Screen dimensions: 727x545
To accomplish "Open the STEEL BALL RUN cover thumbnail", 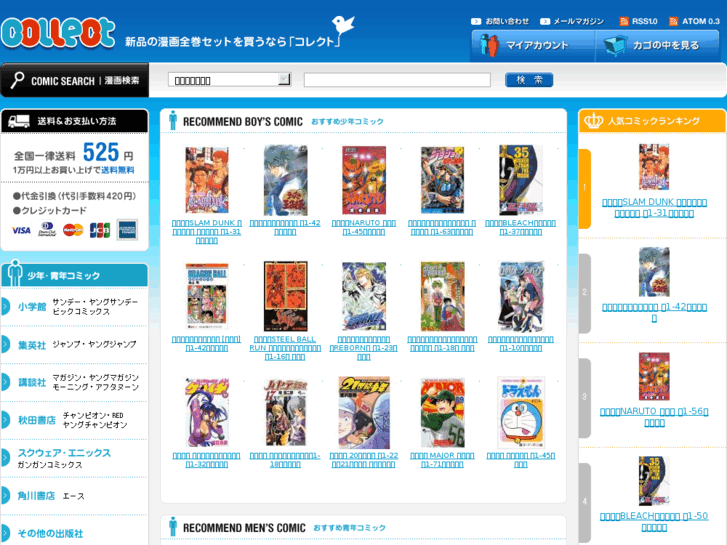I will [x=285, y=296].
